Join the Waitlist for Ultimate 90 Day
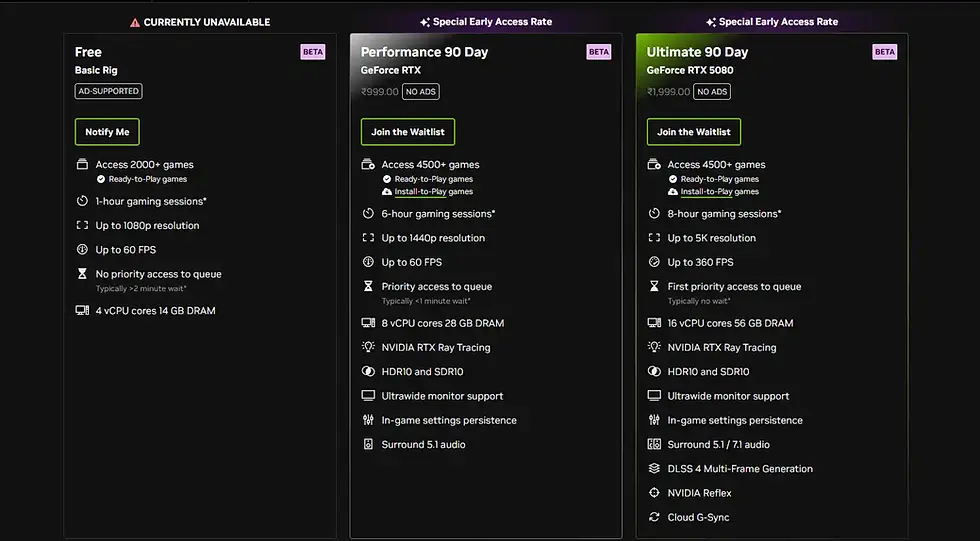 (x=694, y=132)
